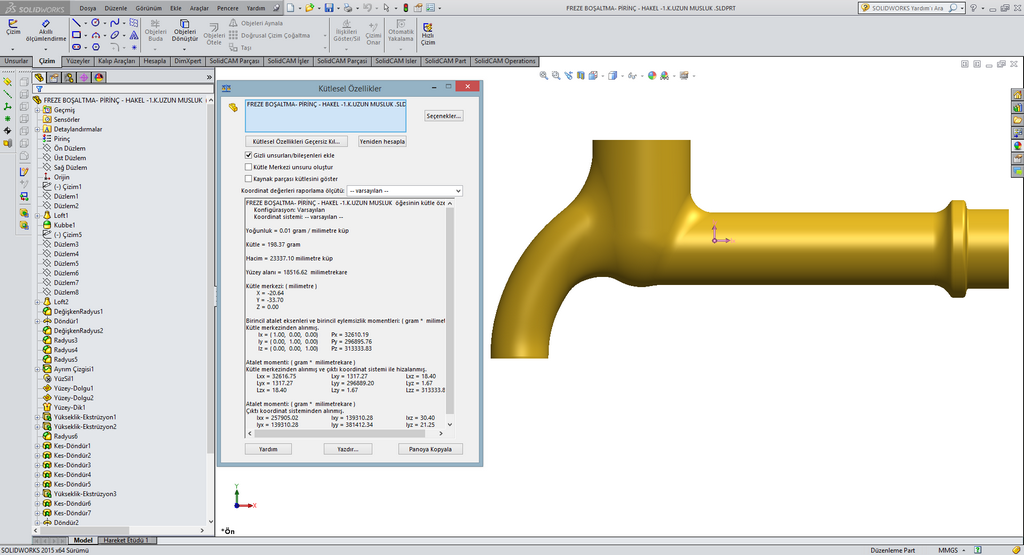Open the Araçlar menu
The image size is (1024, 555).
click(199, 7)
